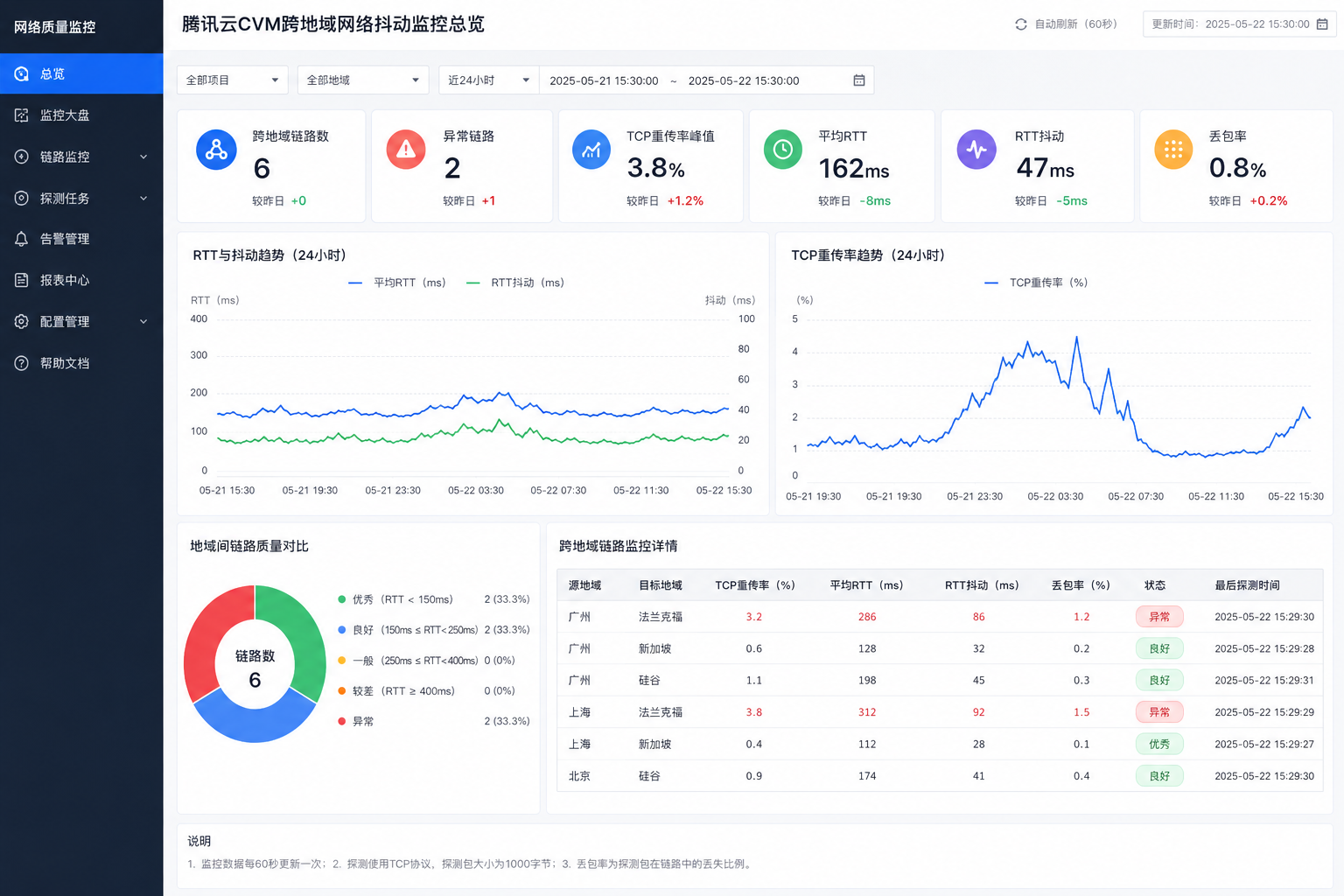Open the 全部项目 dropdown
Screen dimensions: 1344x896
tap(233, 80)
